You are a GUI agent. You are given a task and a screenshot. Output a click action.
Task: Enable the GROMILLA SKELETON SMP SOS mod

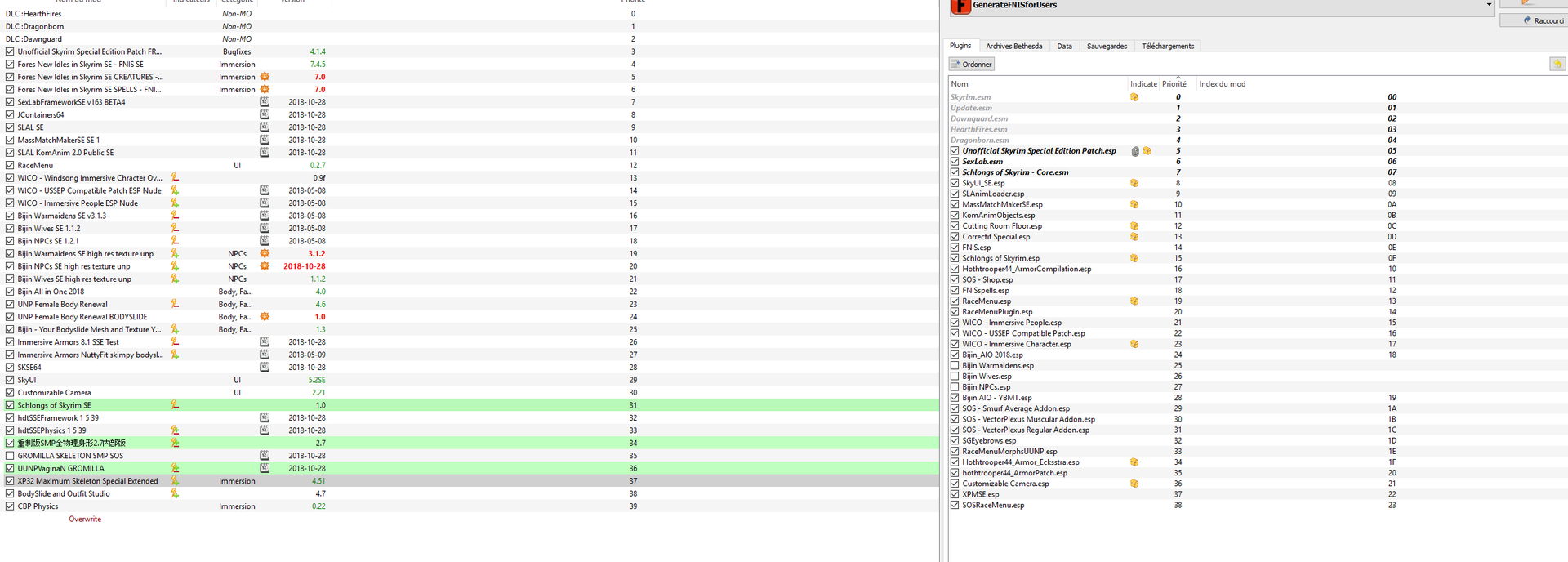click(x=10, y=456)
